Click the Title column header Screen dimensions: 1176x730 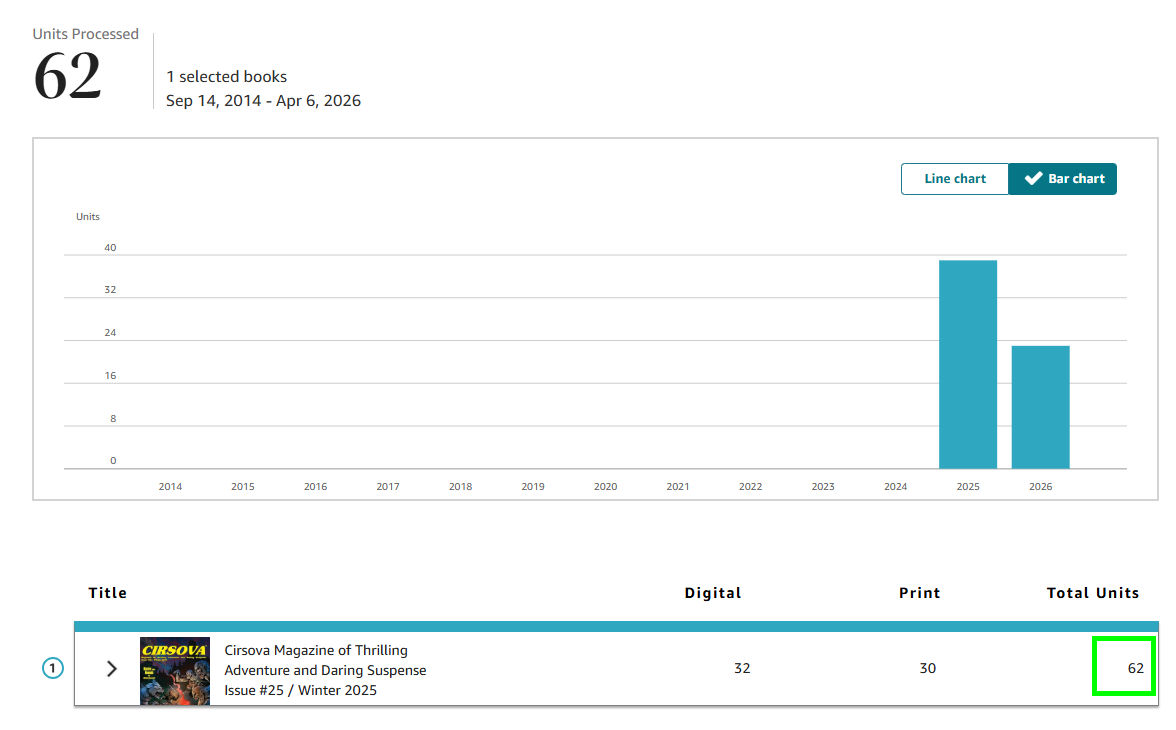coord(108,593)
